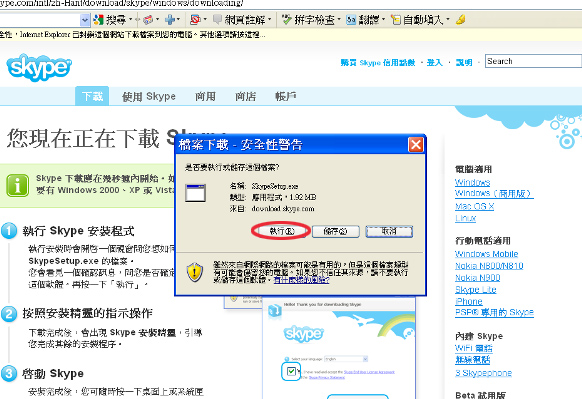Open the Windows download link
582x399 pixels.
coord(473,182)
